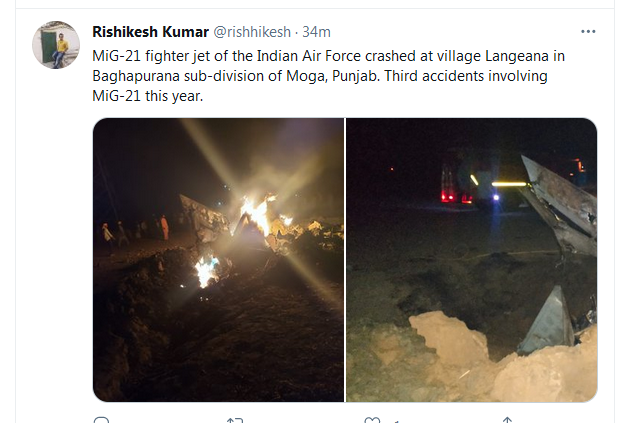Screen dimensions: 624x423
Task: Open Rishikesh Kumar's profile picture
Action: tap(56, 45)
